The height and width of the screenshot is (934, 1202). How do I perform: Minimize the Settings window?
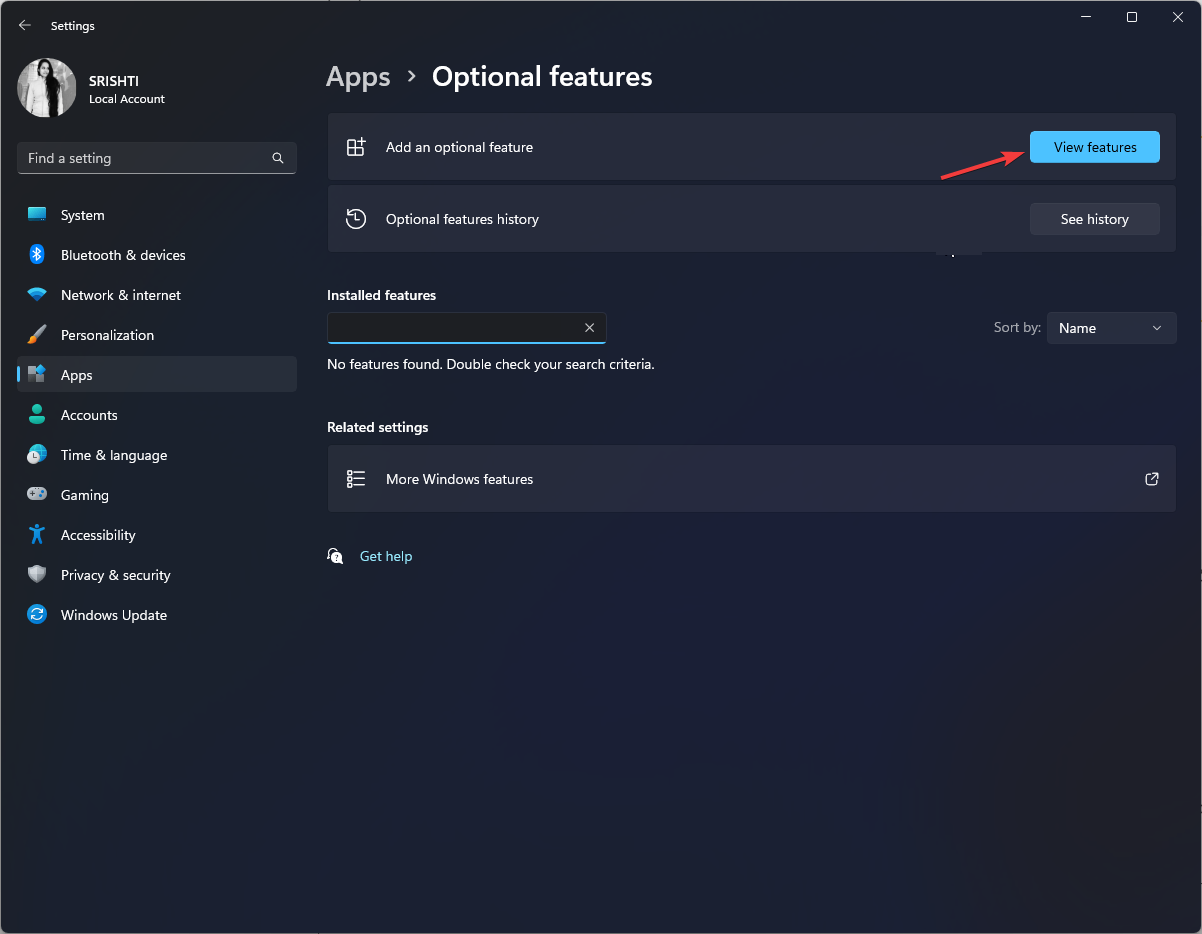point(1085,17)
